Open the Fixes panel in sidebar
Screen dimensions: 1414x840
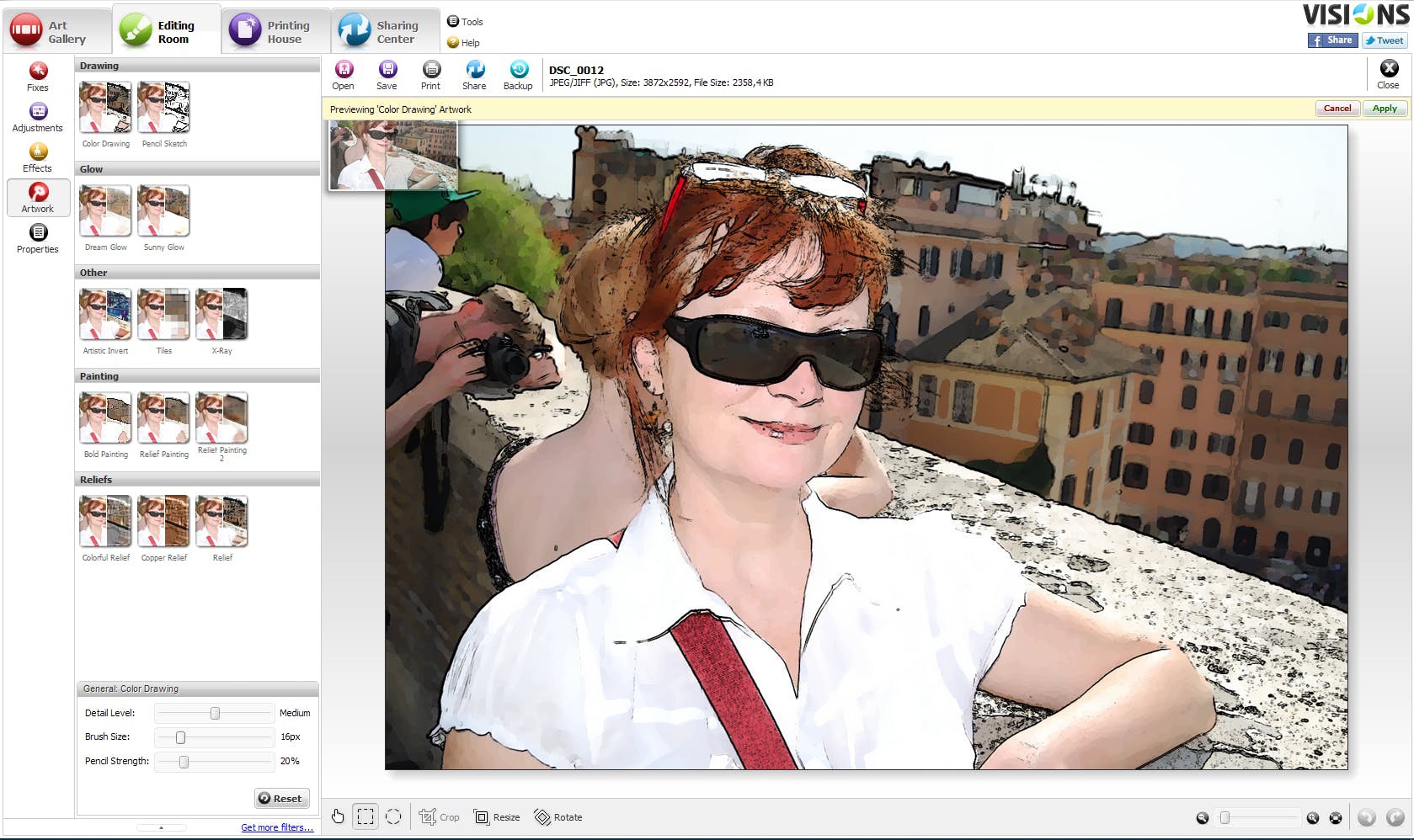coord(38,77)
